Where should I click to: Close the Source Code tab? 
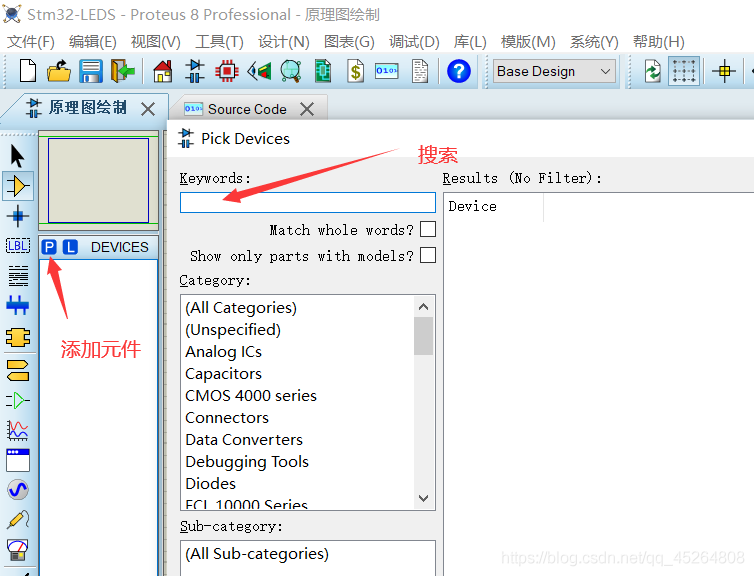click(307, 109)
